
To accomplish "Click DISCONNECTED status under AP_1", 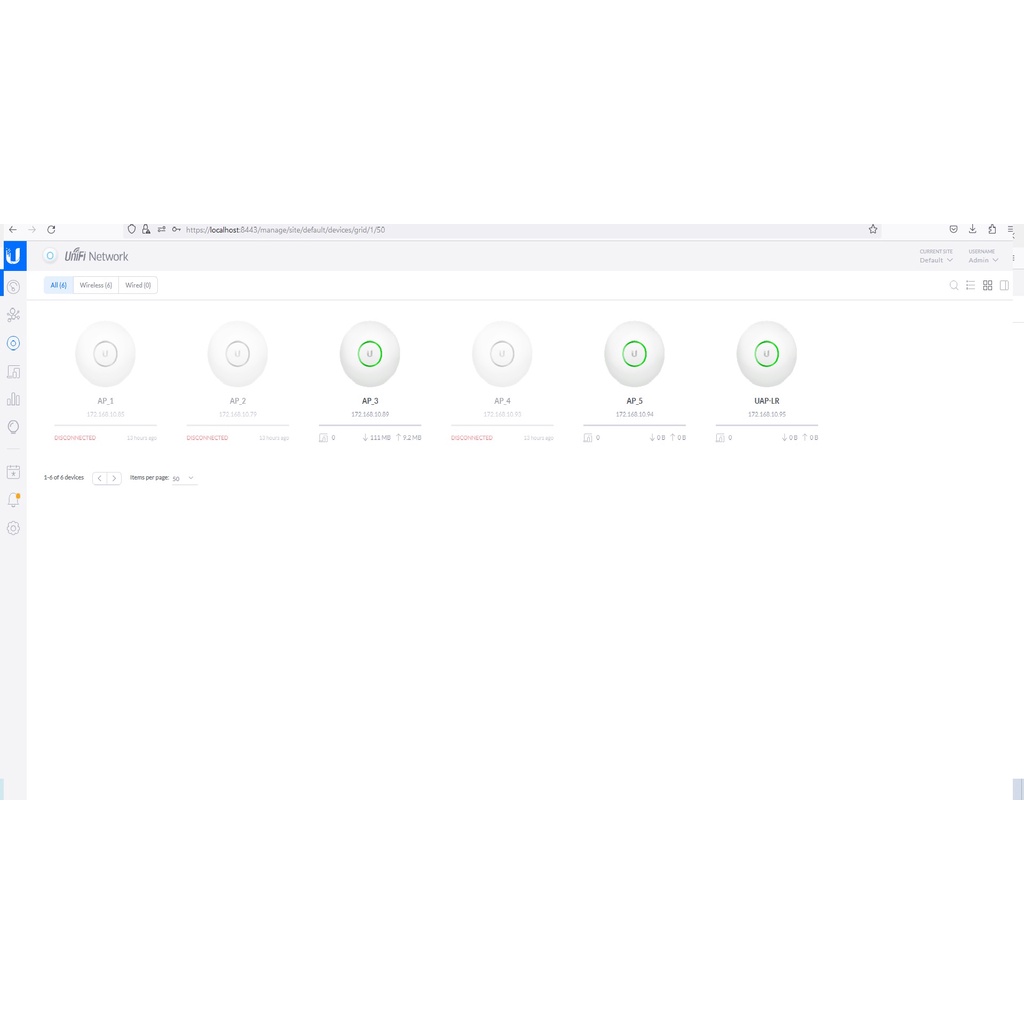I will coord(75,438).
